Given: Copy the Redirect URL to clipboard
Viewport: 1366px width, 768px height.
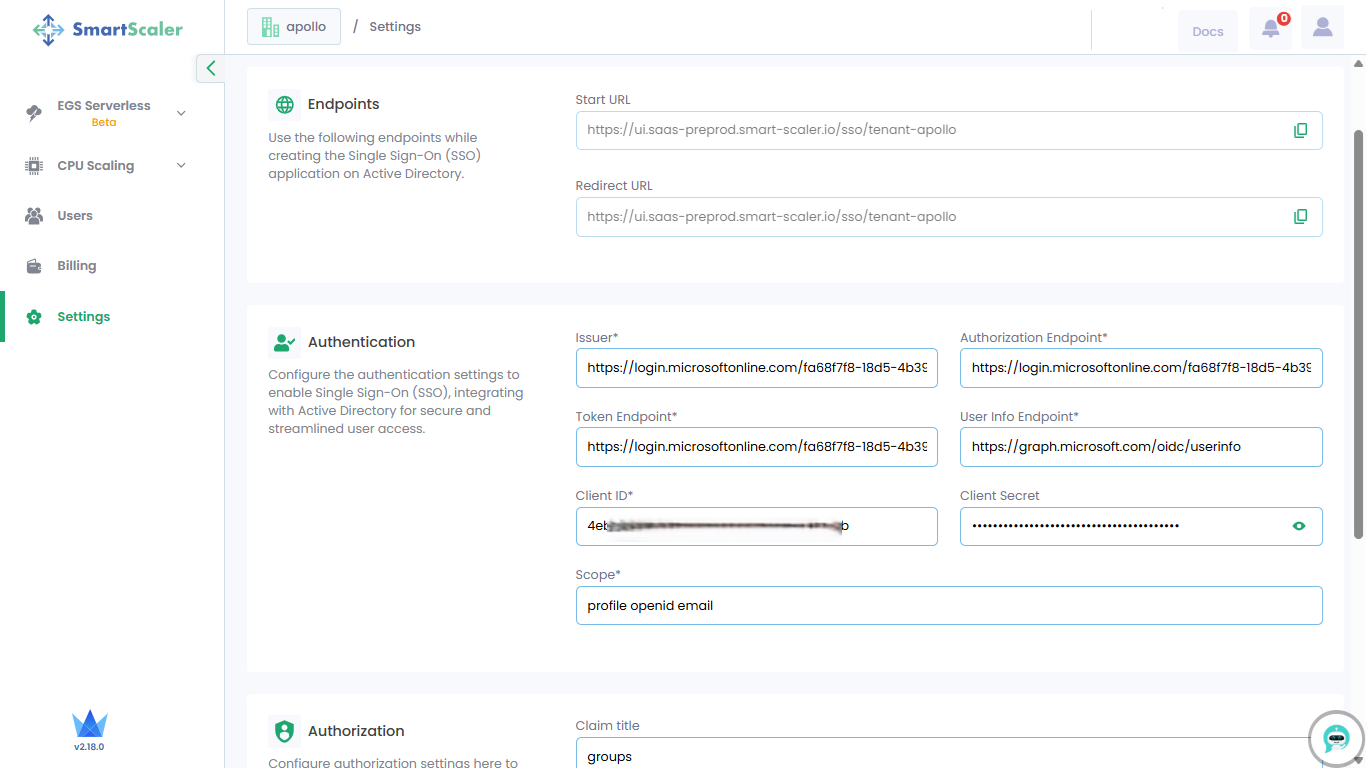Looking at the screenshot, I should 1300,217.
